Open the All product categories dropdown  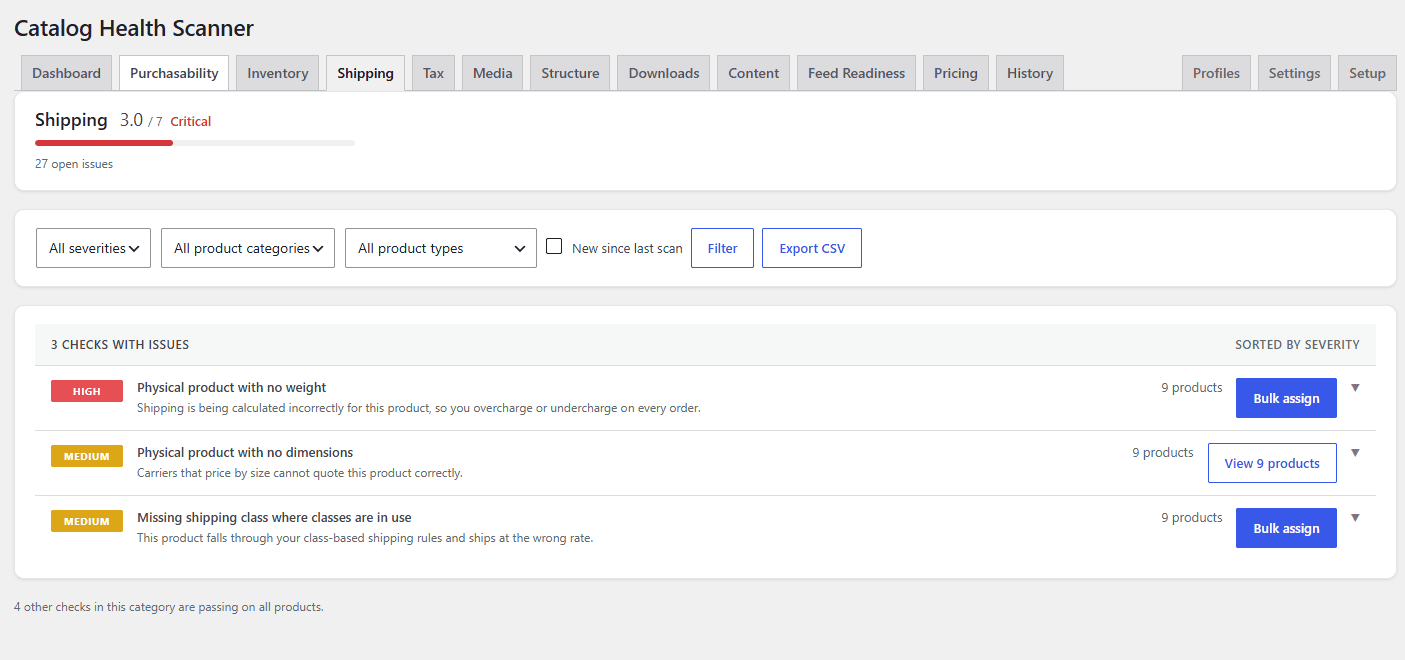click(x=248, y=248)
